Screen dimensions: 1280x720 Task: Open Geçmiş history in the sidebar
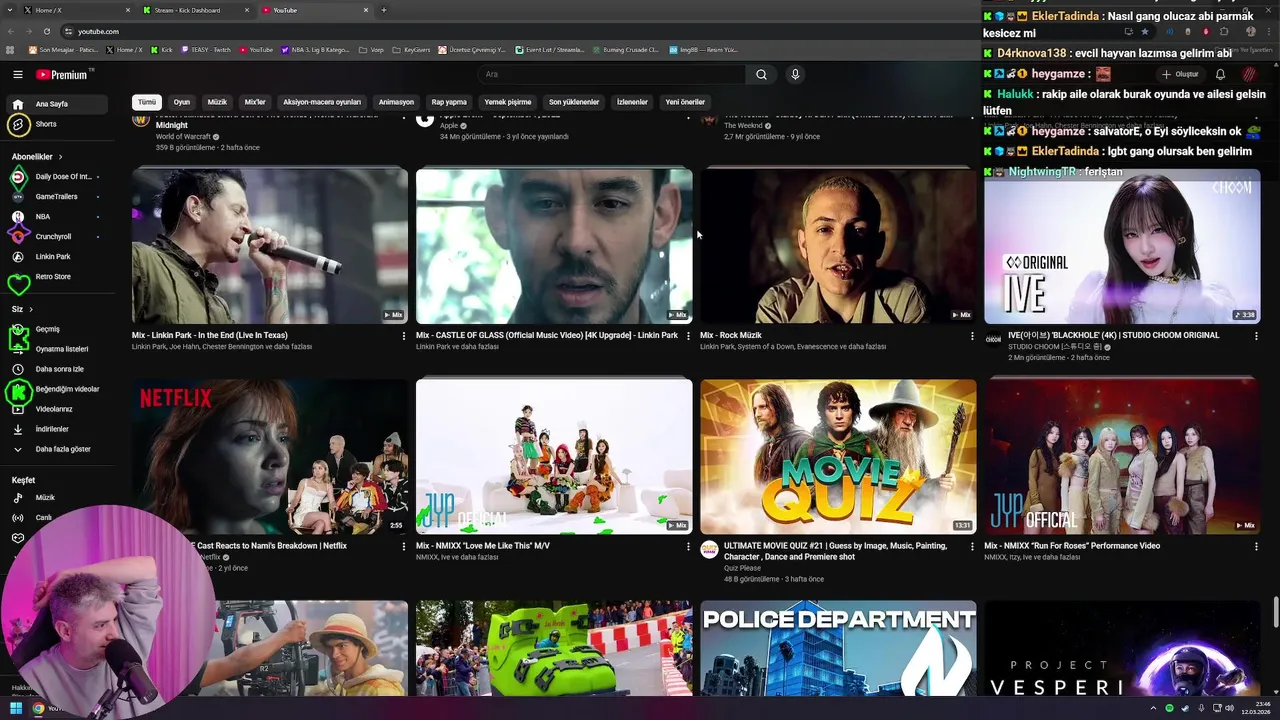[x=55, y=329]
